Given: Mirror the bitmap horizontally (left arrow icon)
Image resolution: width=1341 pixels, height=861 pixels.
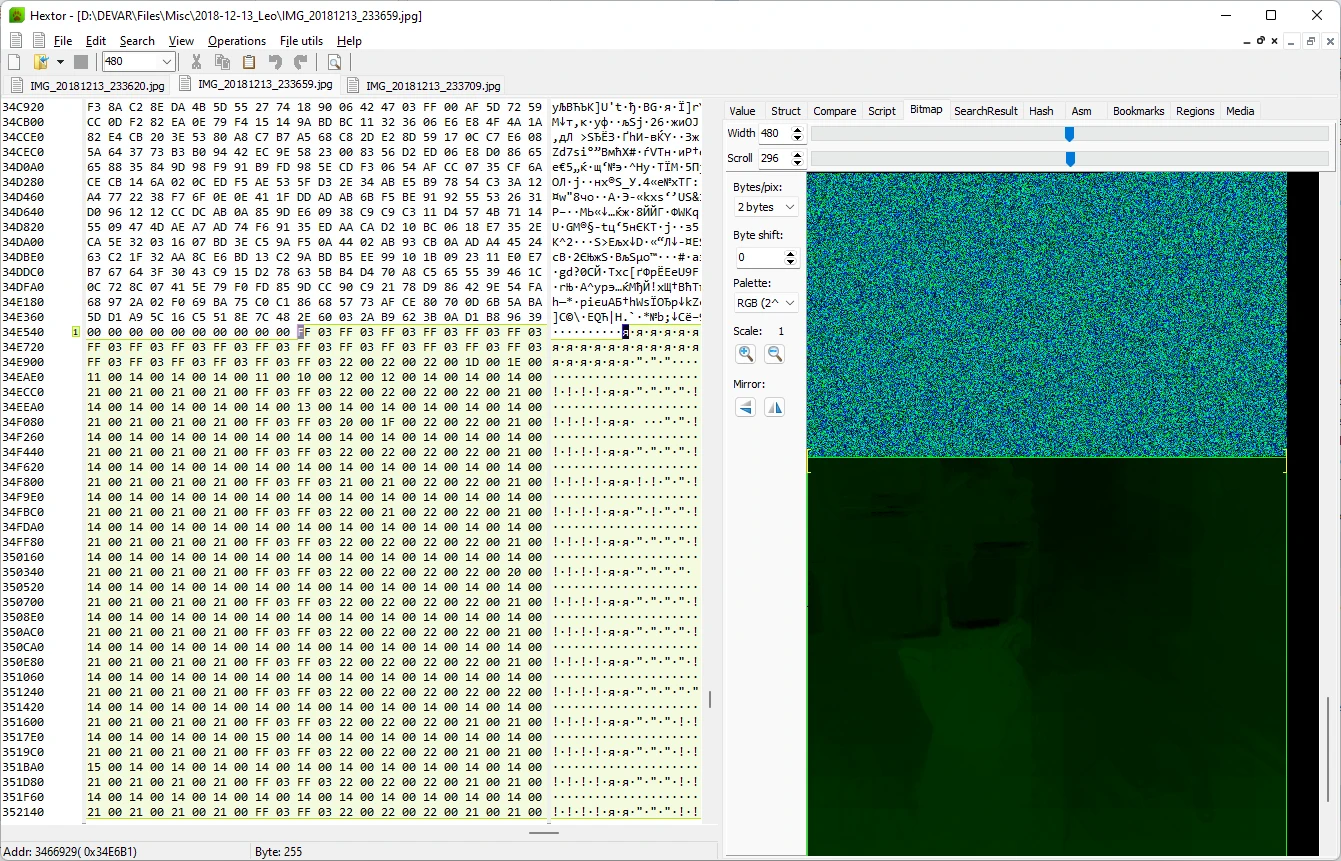Looking at the screenshot, I should tap(745, 407).
